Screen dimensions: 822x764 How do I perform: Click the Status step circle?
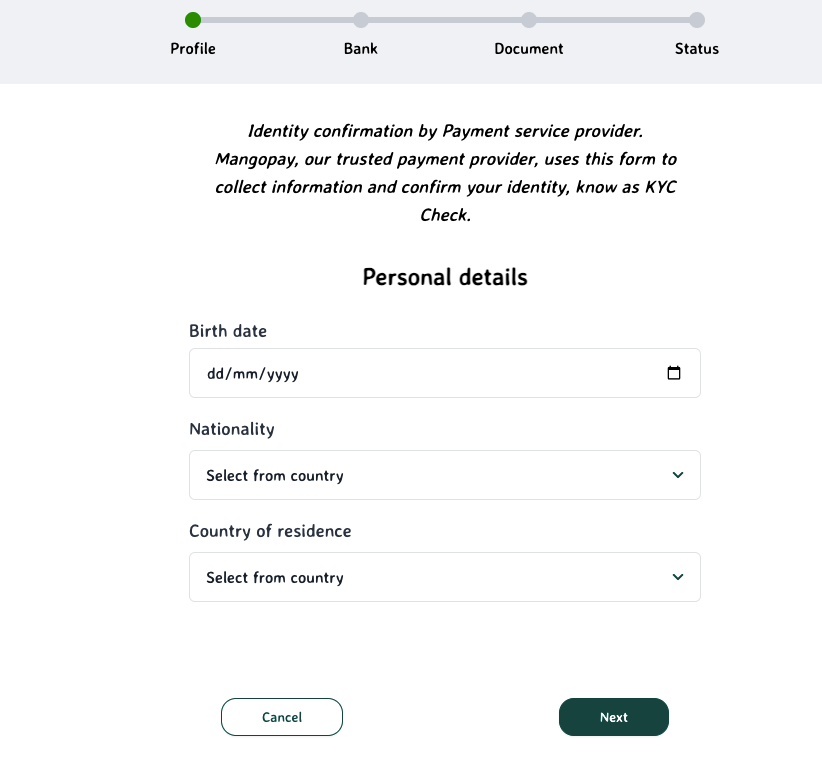pos(697,20)
